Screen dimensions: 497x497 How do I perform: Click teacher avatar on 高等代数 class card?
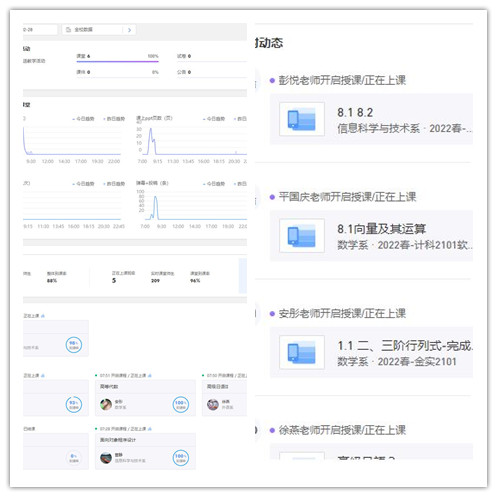click(x=106, y=404)
